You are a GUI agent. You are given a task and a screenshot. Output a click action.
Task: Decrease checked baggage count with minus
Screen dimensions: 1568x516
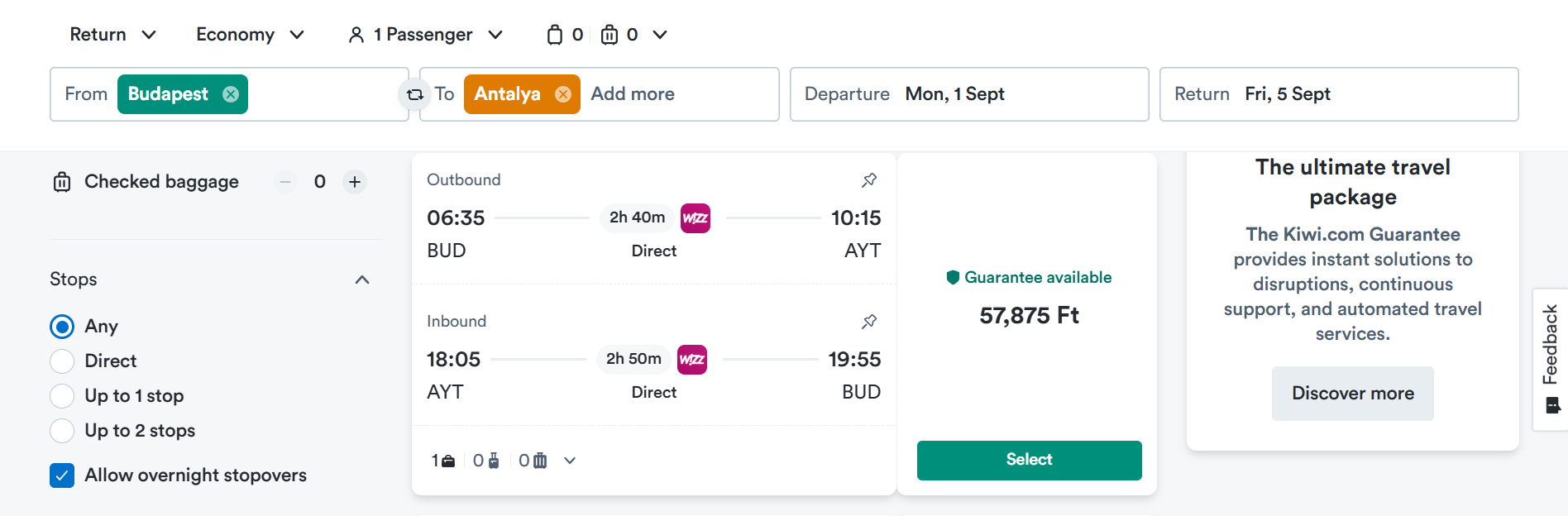point(285,182)
